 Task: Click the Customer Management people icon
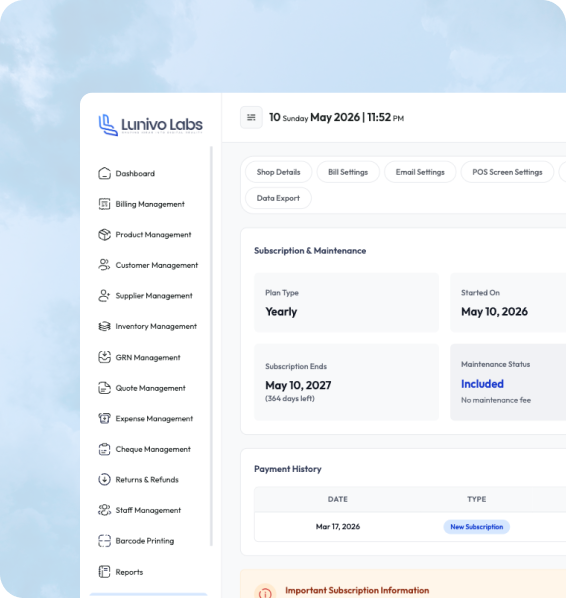[104, 265]
